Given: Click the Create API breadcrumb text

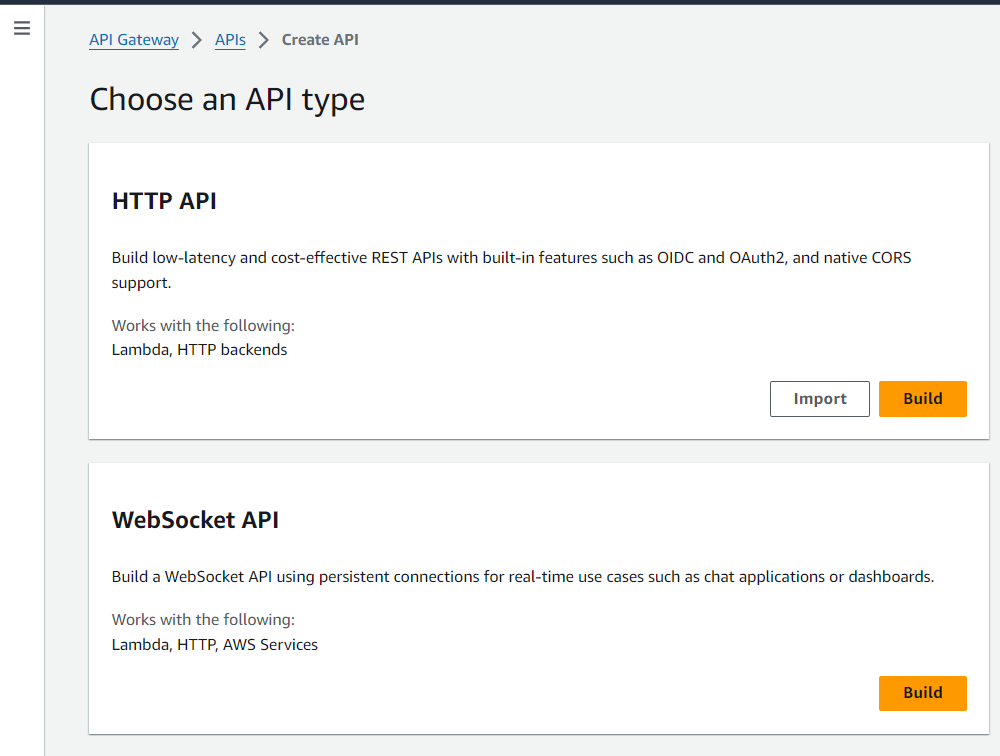Looking at the screenshot, I should click(320, 40).
